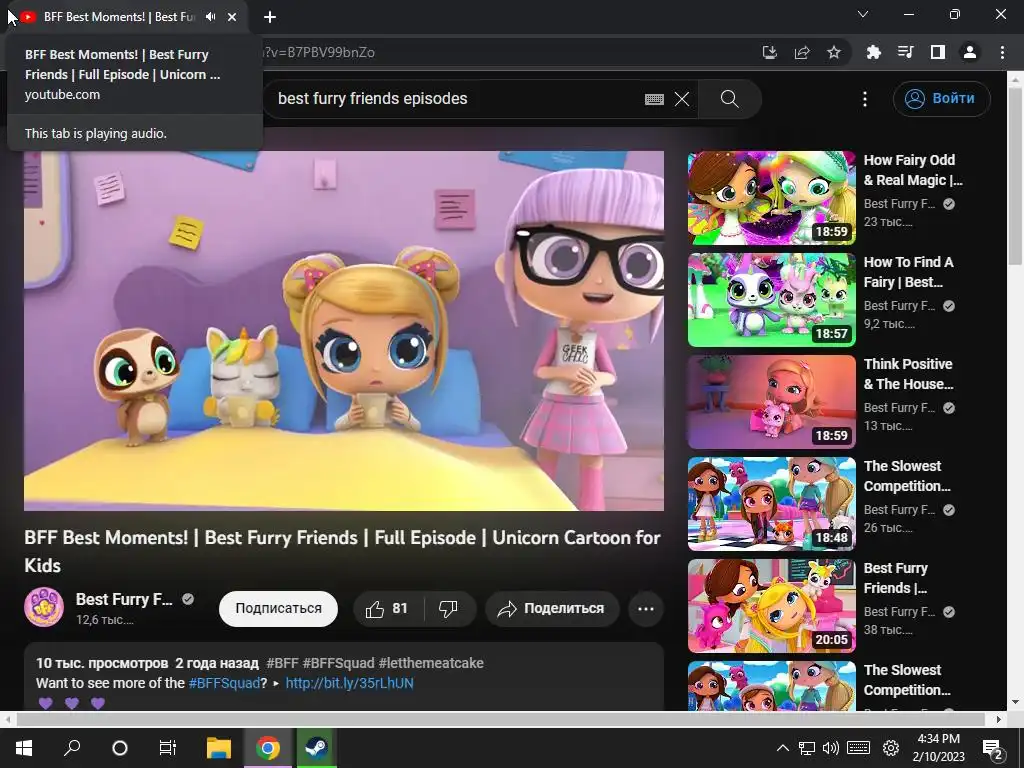Click the horizontal scrollbar at the bottom
This screenshot has width=1024, height=768.
click(x=500, y=719)
